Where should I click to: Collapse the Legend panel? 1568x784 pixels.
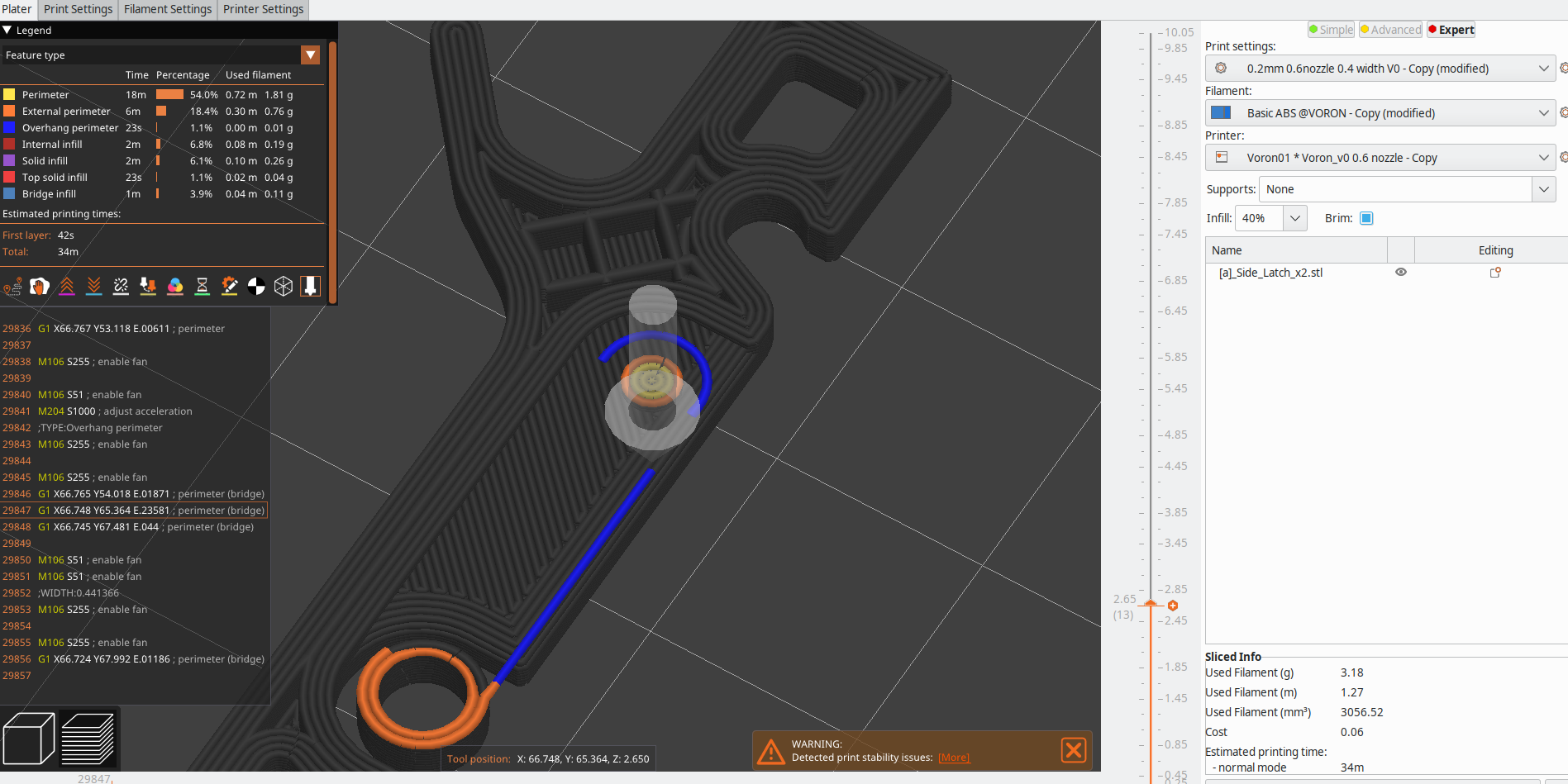coord(7,30)
